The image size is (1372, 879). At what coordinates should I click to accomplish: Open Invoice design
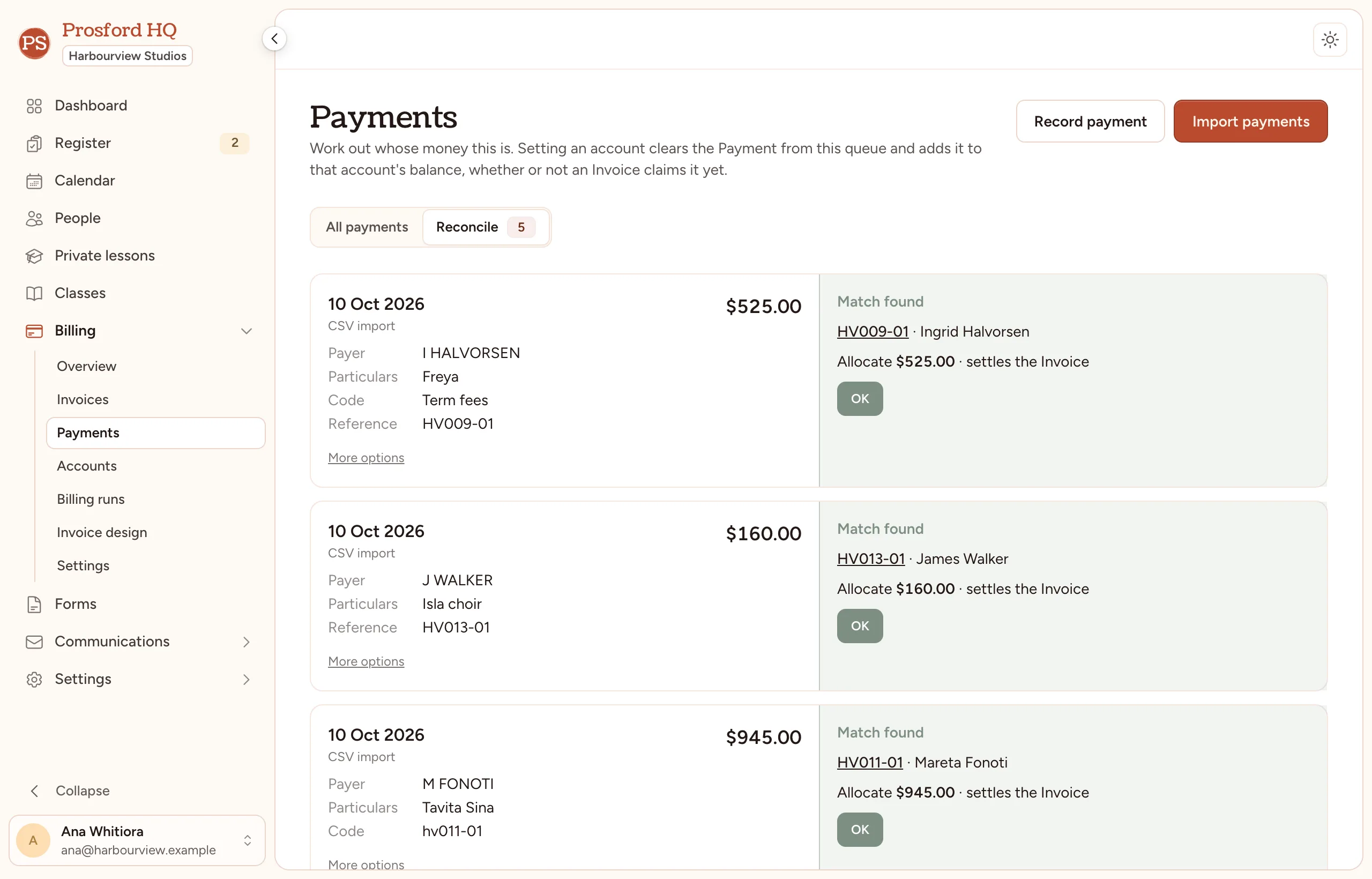click(x=102, y=532)
